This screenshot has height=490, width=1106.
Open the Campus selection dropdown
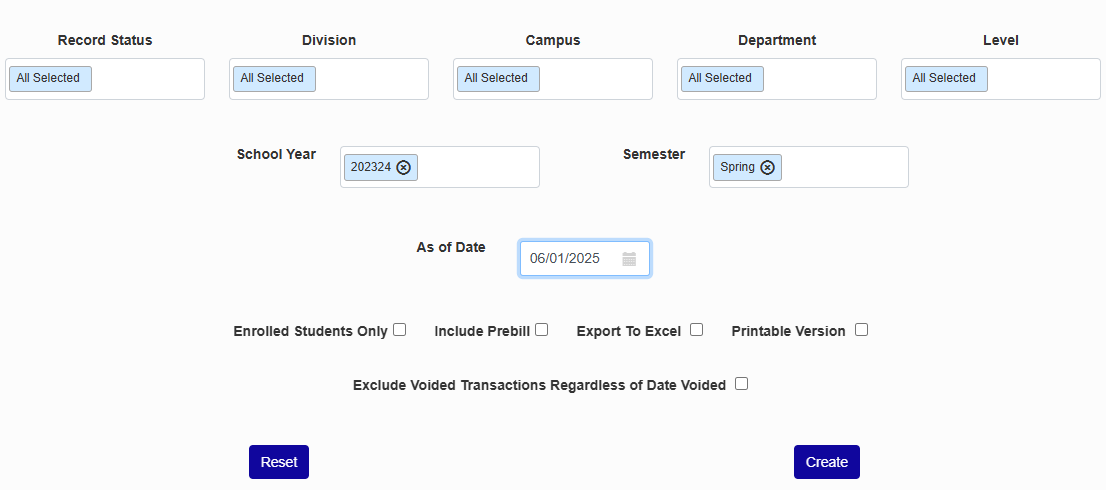594,79
